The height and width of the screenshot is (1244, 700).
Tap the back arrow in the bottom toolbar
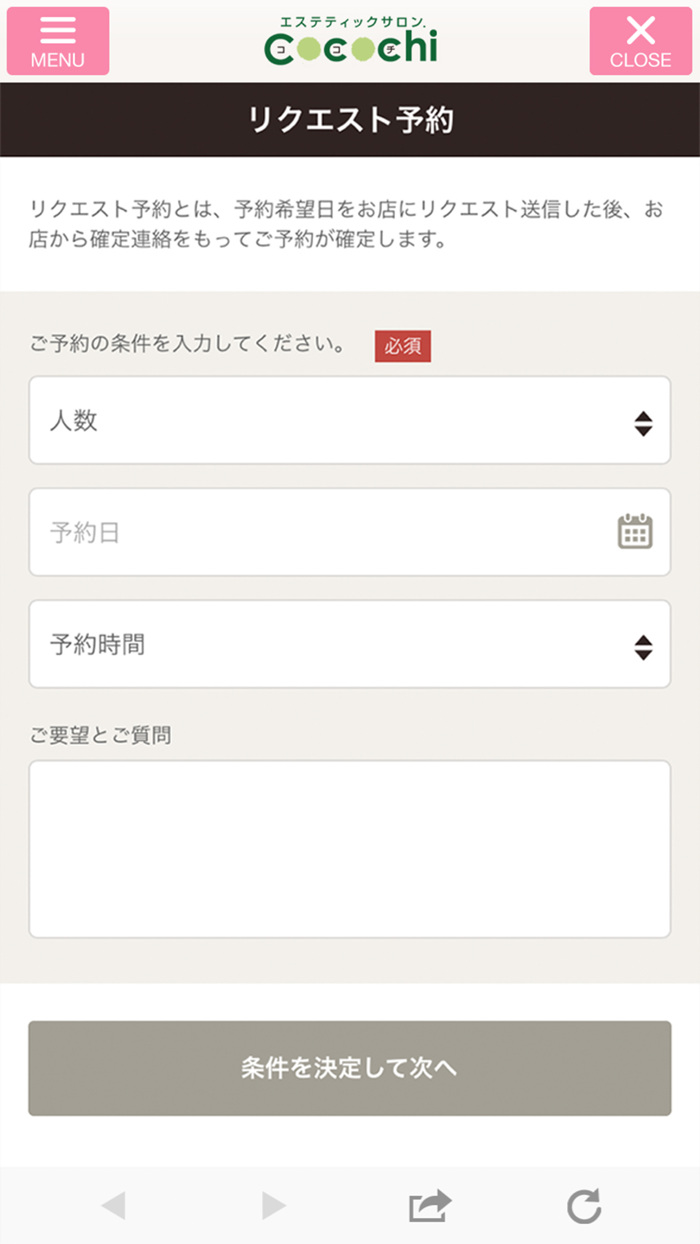click(116, 1206)
